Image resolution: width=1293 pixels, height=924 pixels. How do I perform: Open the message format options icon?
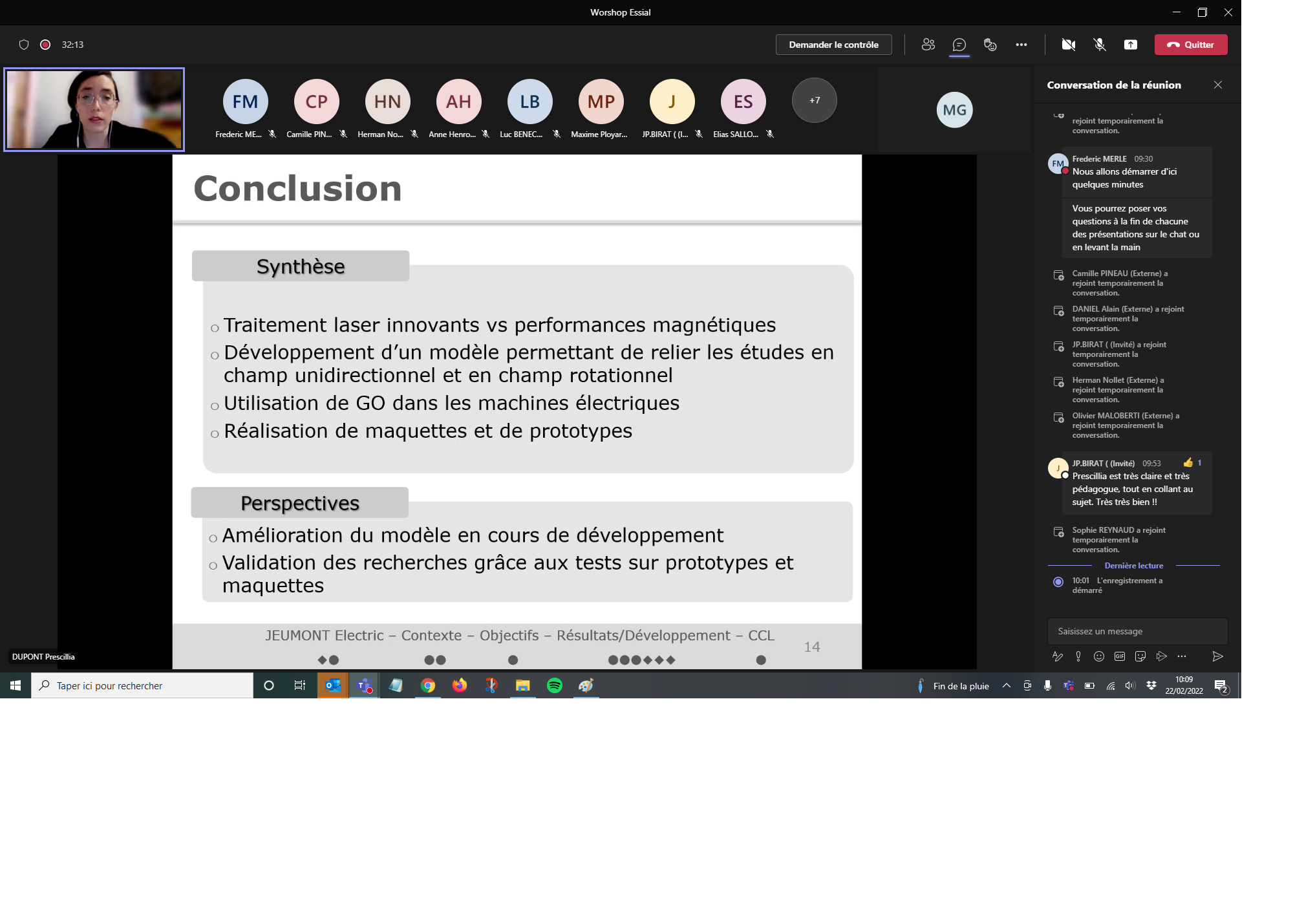[1058, 656]
